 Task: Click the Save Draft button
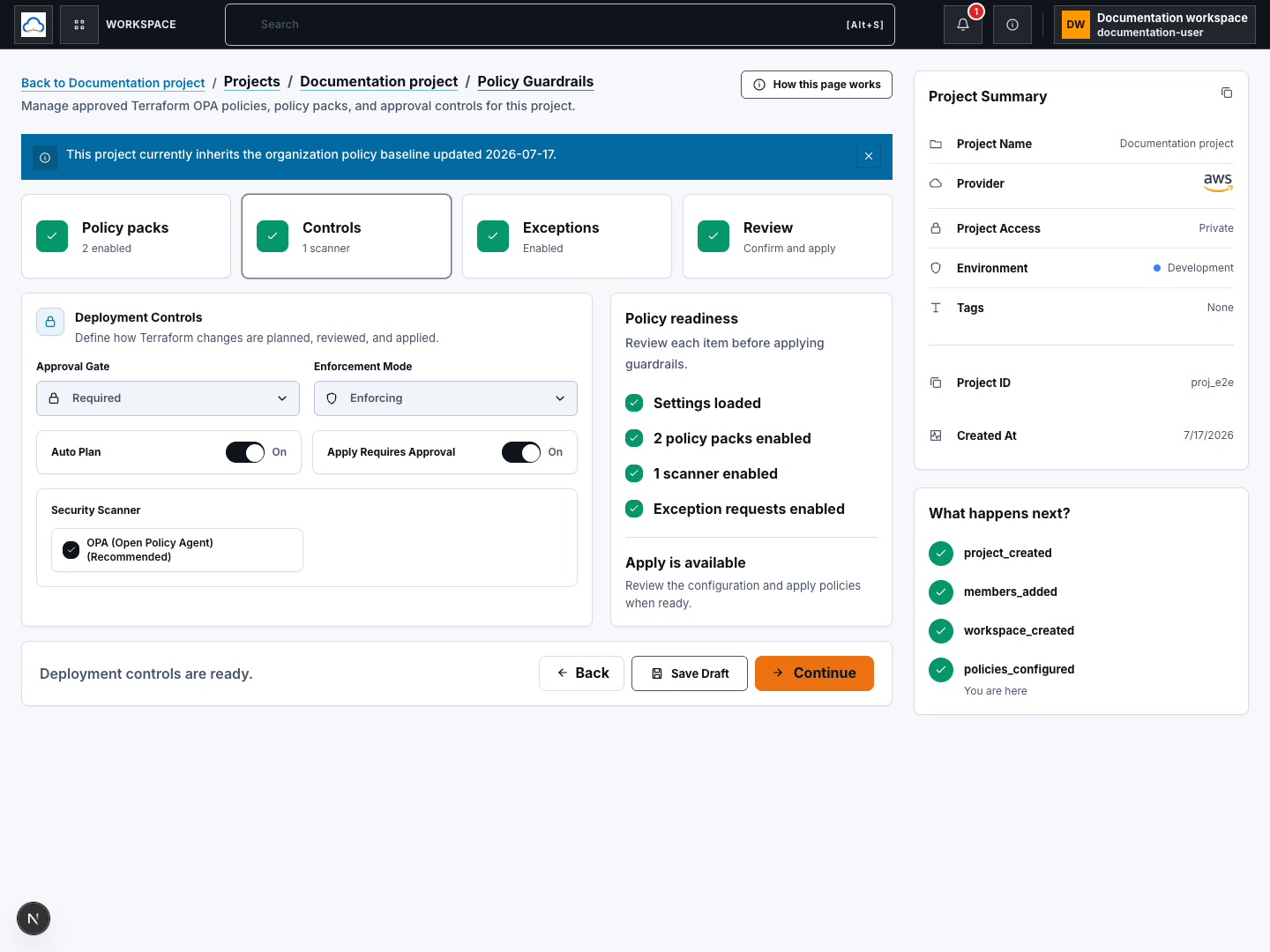coord(690,673)
